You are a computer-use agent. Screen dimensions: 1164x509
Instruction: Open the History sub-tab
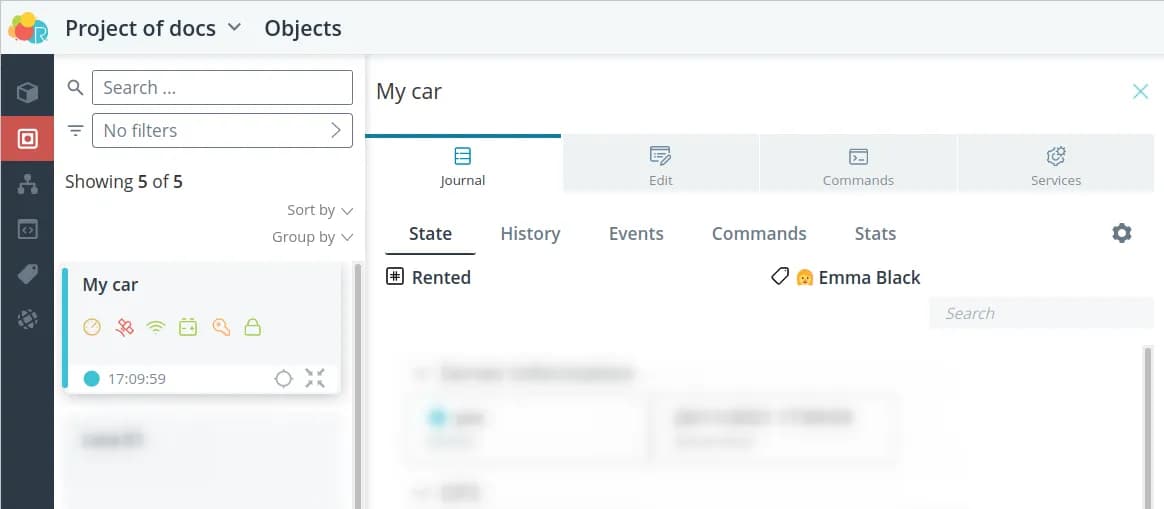[x=530, y=234]
